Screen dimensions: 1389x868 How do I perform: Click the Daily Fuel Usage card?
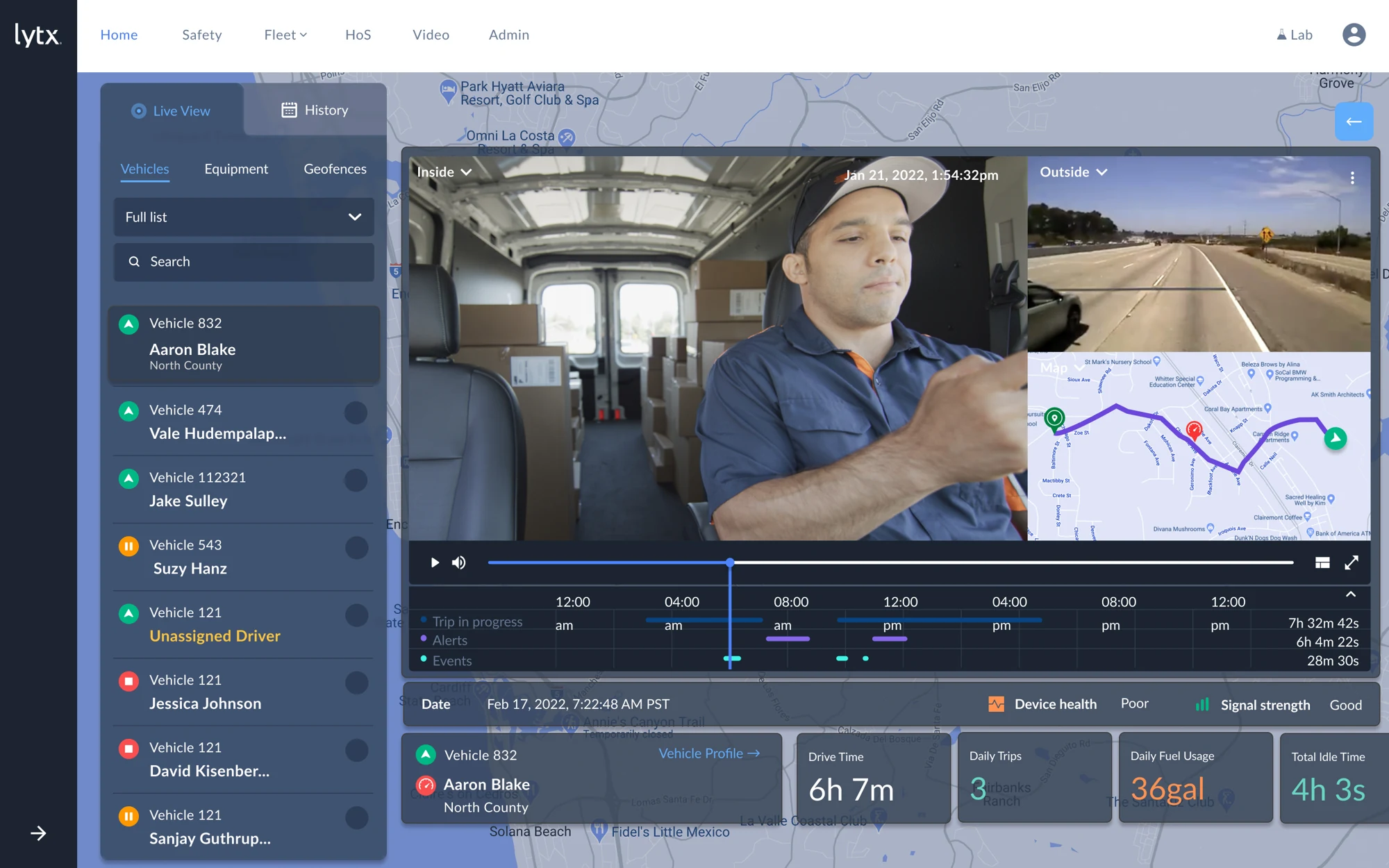tap(1195, 778)
